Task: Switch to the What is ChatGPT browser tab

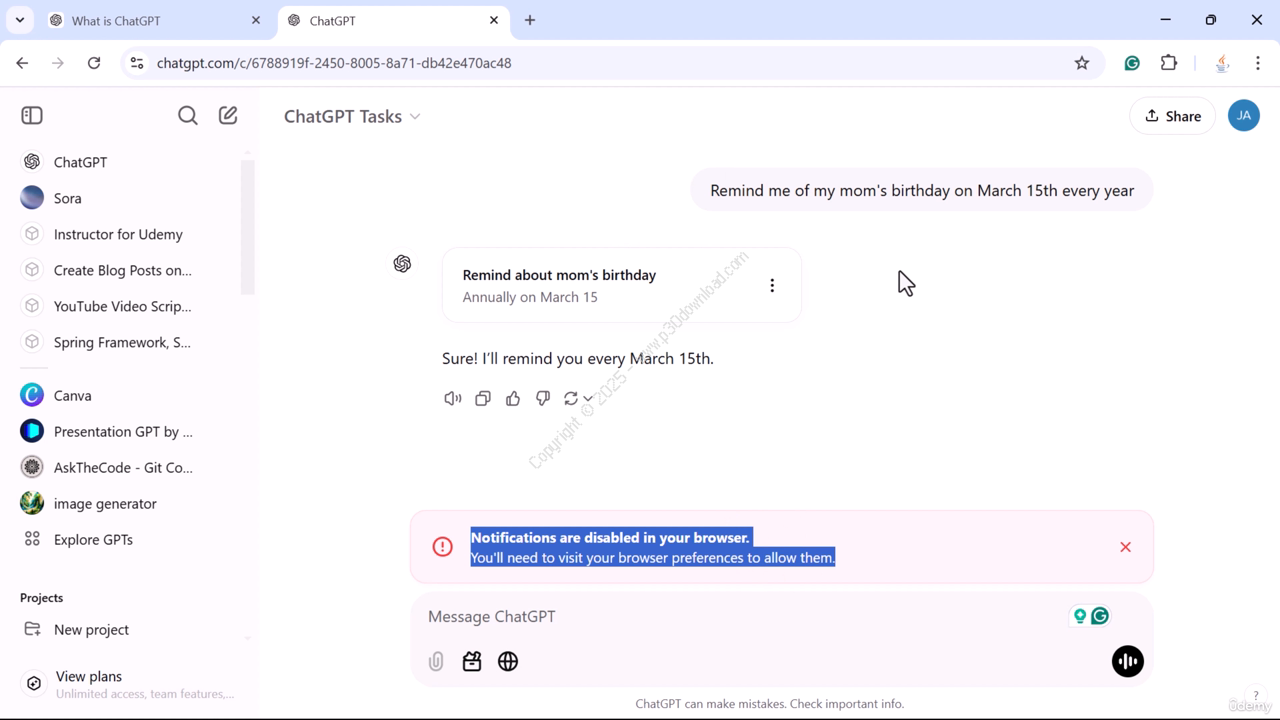Action: [x=155, y=20]
